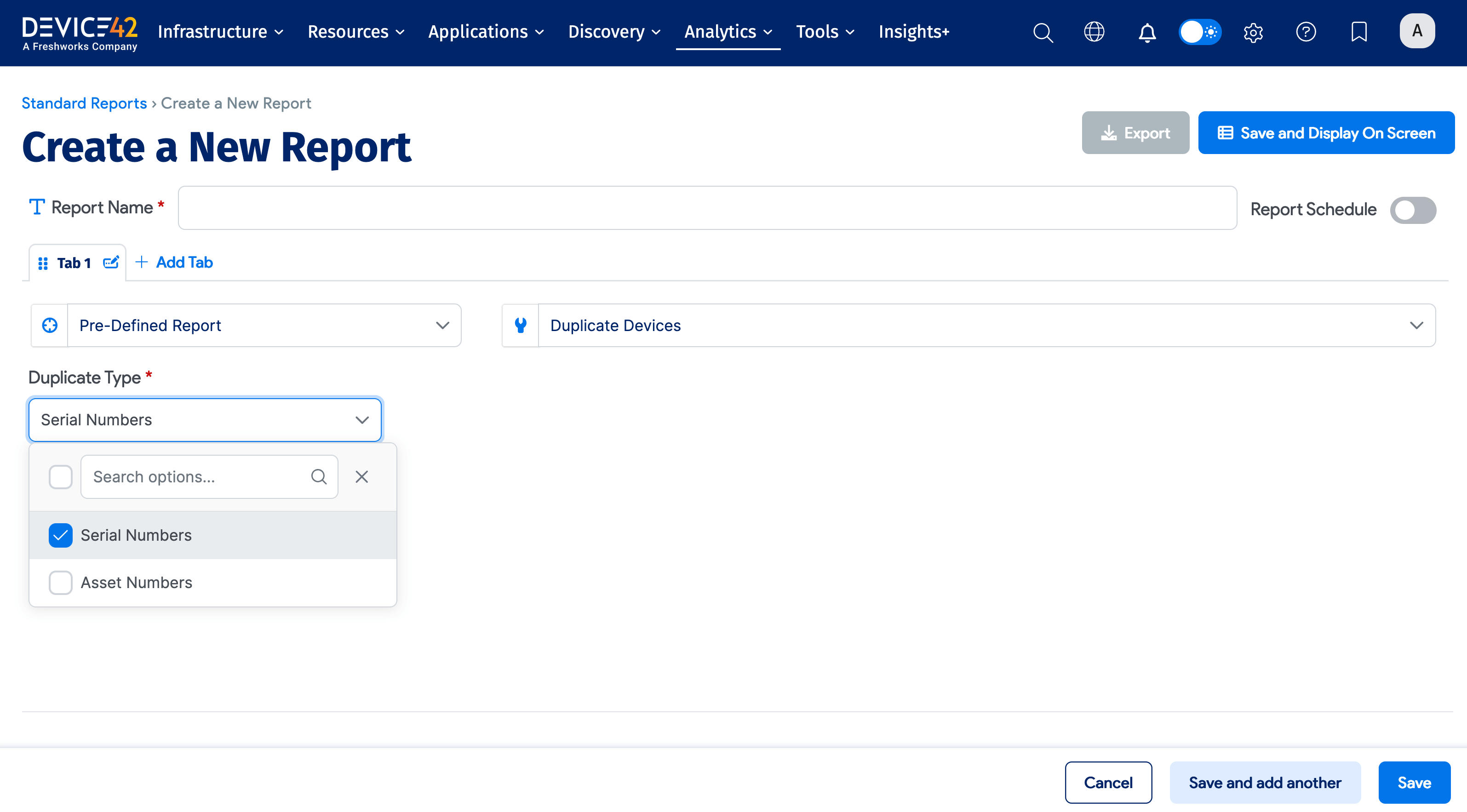Click the globe language icon
This screenshot has height=812, width=1467.
pyautogui.click(x=1094, y=32)
